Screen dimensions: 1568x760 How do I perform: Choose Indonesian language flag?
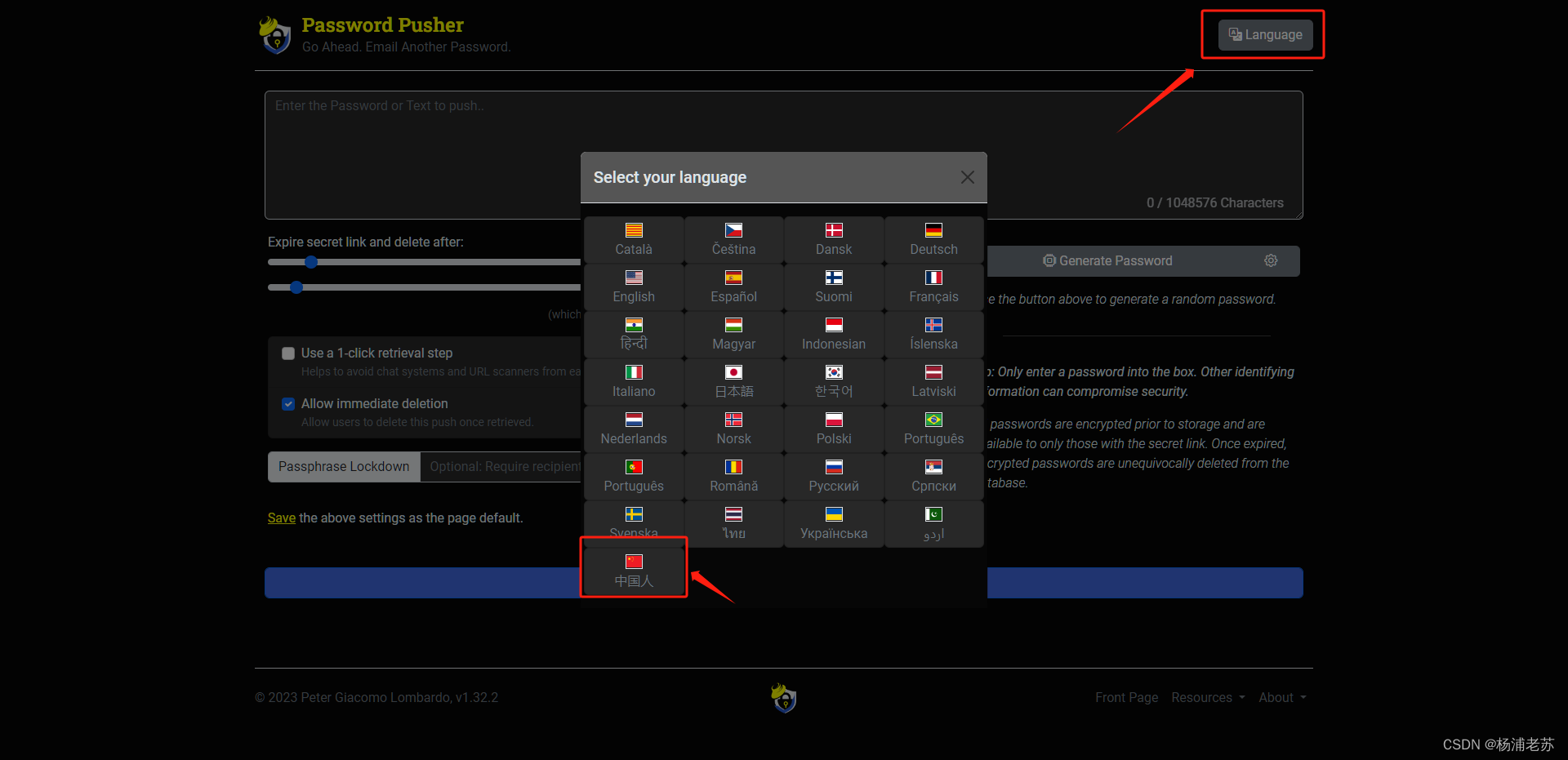click(x=834, y=335)
